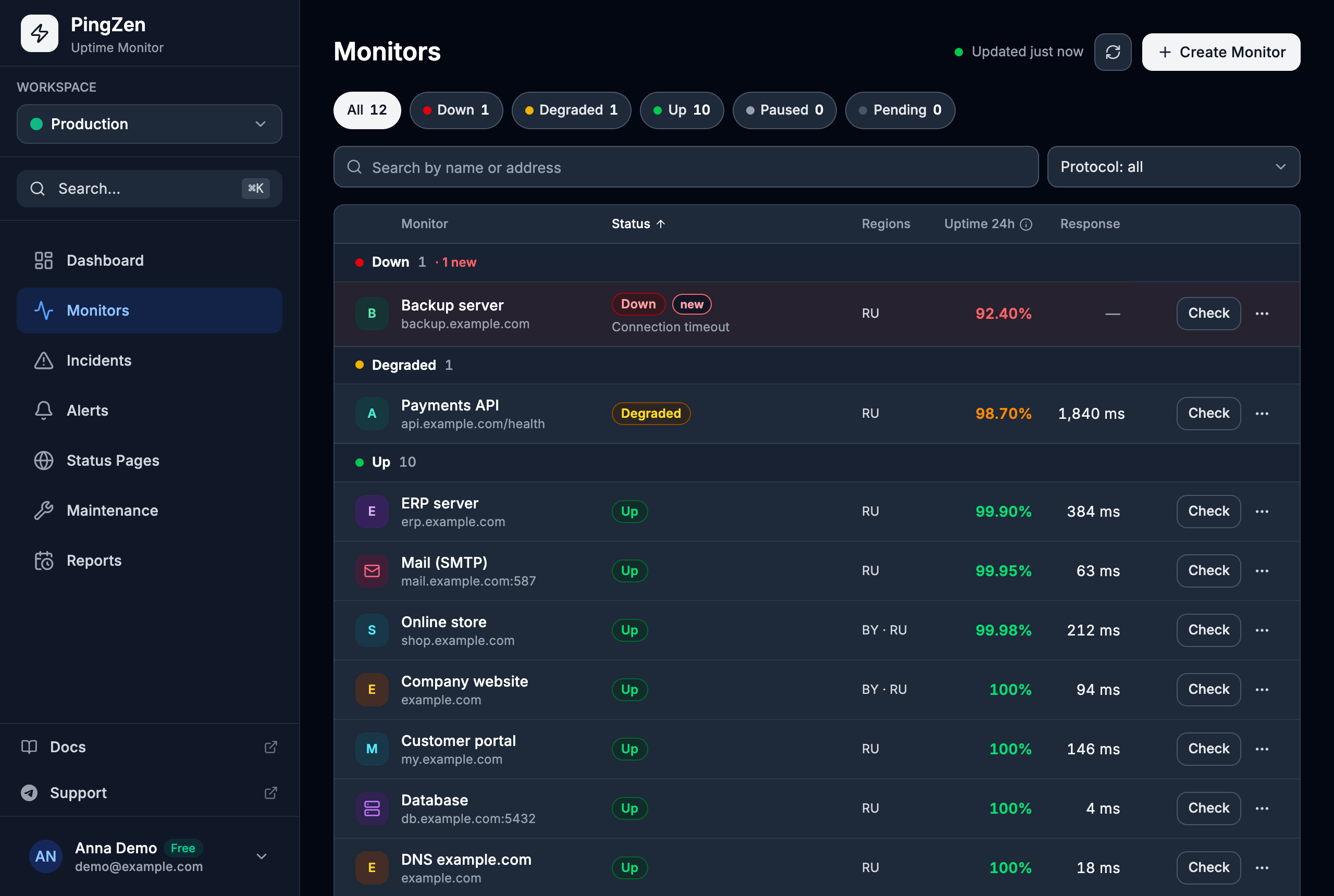Viewport: 1334px width, 896px height.
Task: Open Maintenance section
Action: [x=149, y=511]
